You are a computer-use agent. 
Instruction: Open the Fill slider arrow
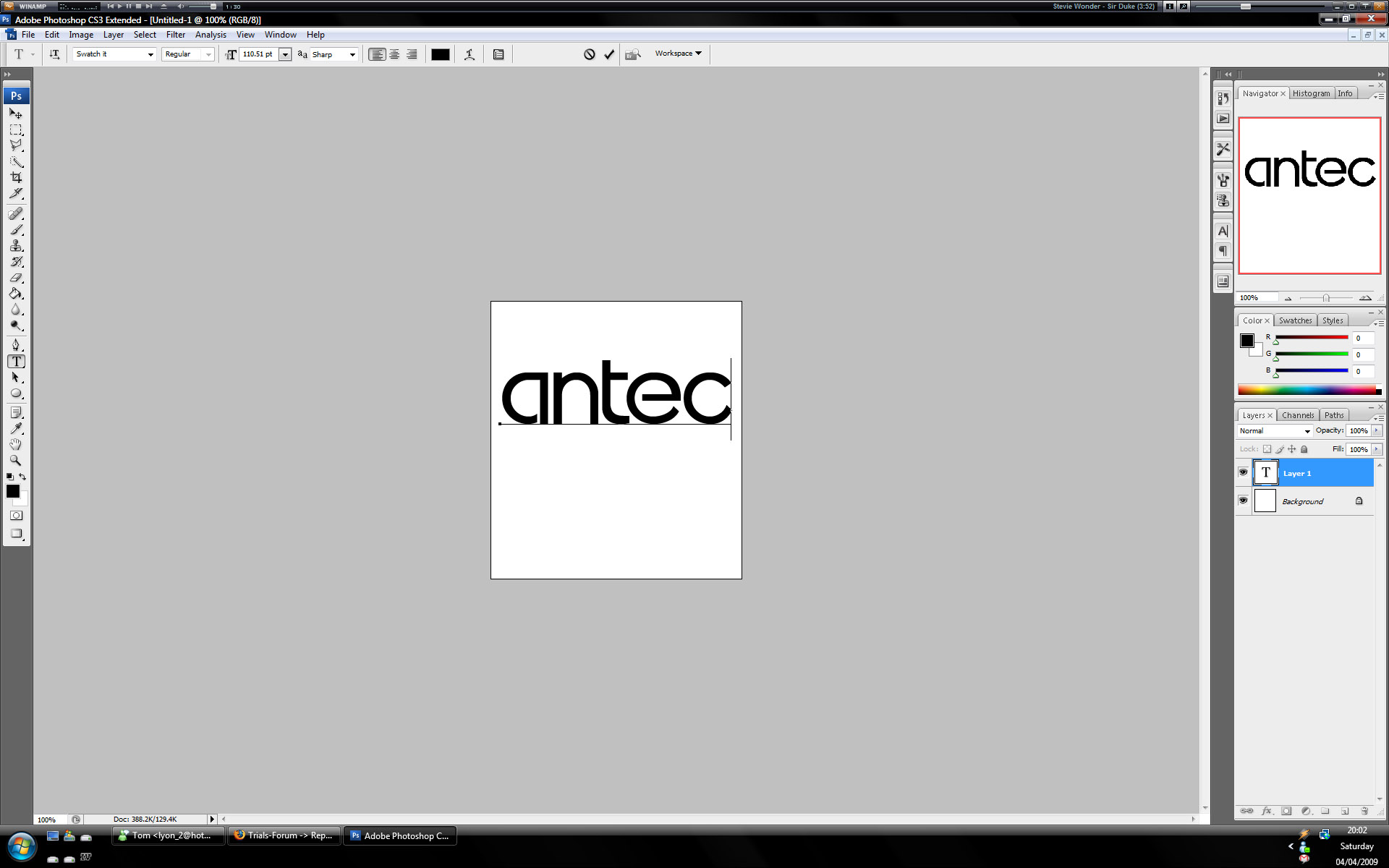coord(1376,449)
